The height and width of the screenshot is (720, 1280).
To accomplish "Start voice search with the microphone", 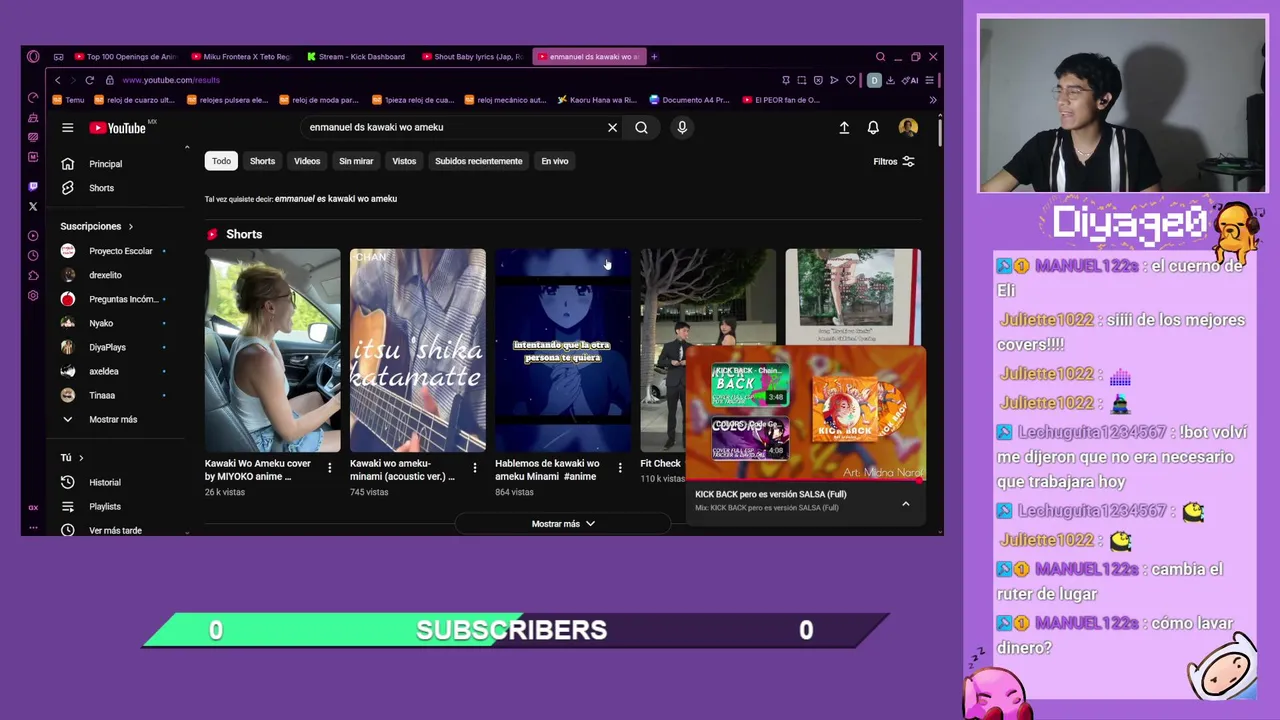I will coord(682,127).
